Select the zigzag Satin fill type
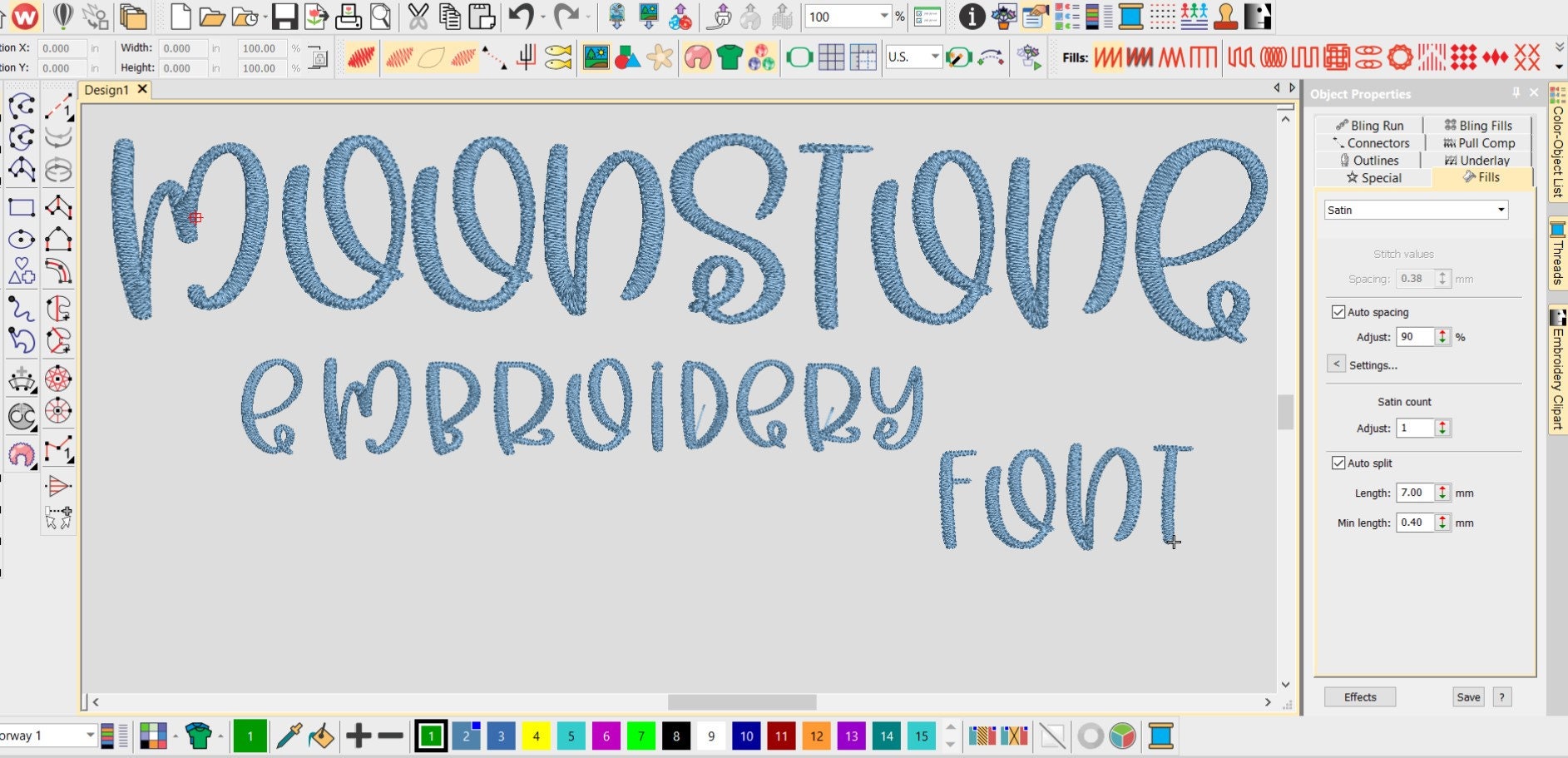Viewport: 1568px width, 758px height. [1109, 57]
